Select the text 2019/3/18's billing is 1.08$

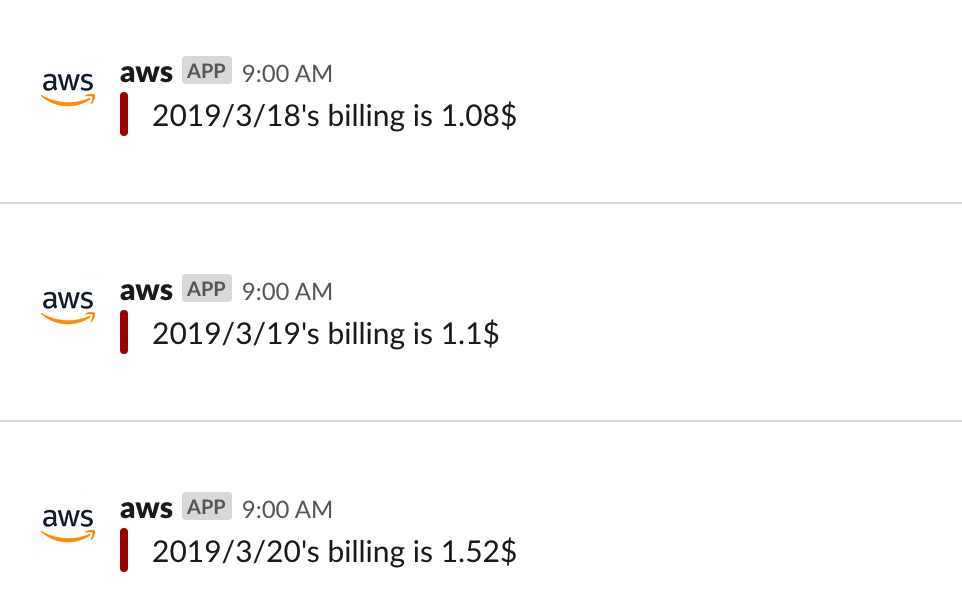(334, 115)
